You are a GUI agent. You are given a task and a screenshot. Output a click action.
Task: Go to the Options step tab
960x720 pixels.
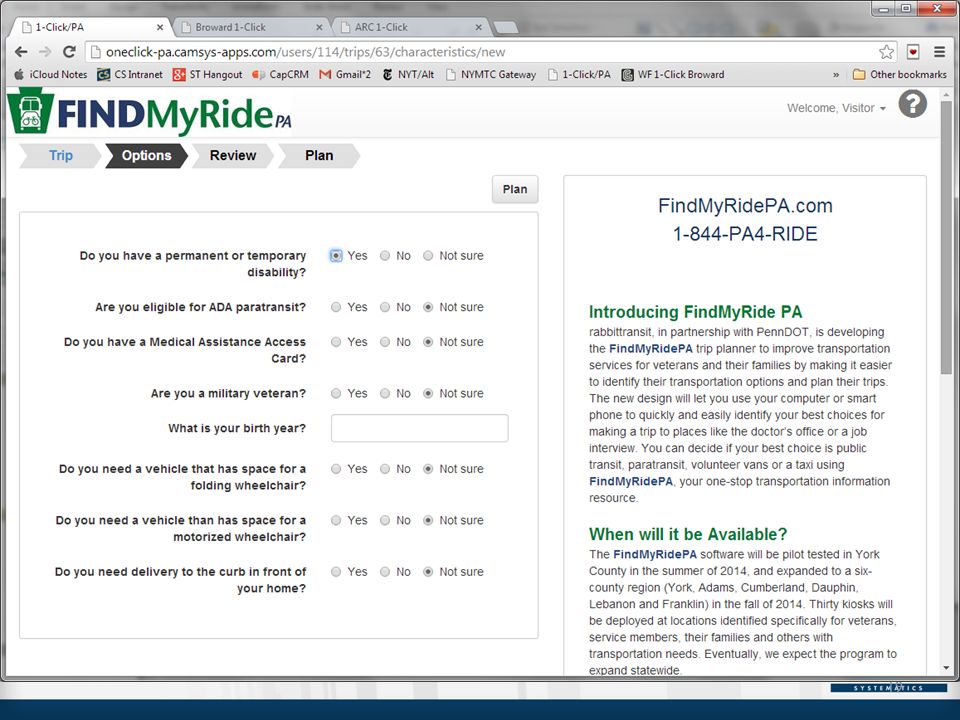(146, 156)
